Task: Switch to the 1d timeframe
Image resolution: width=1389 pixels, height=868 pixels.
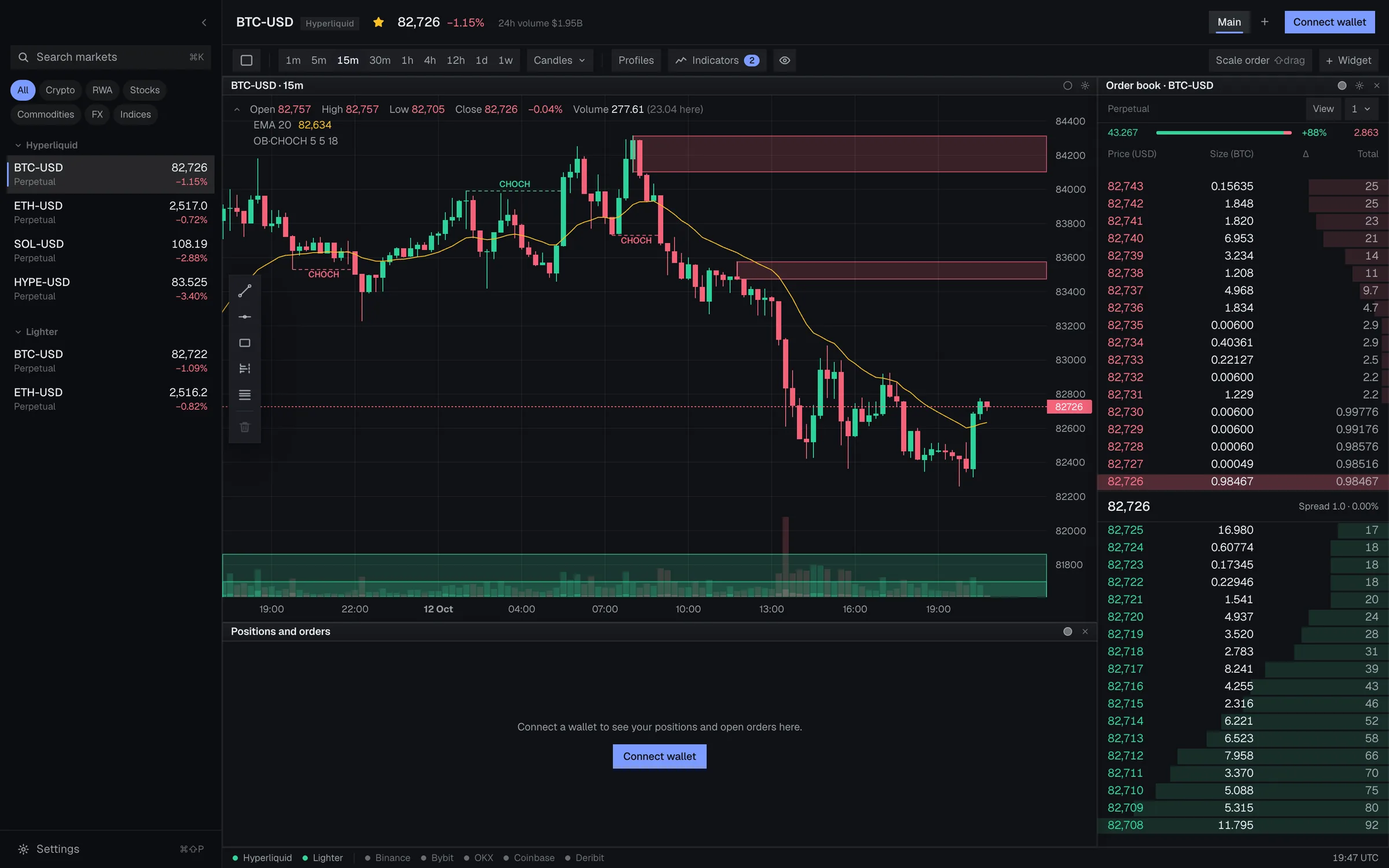Action: coord(481,60)
